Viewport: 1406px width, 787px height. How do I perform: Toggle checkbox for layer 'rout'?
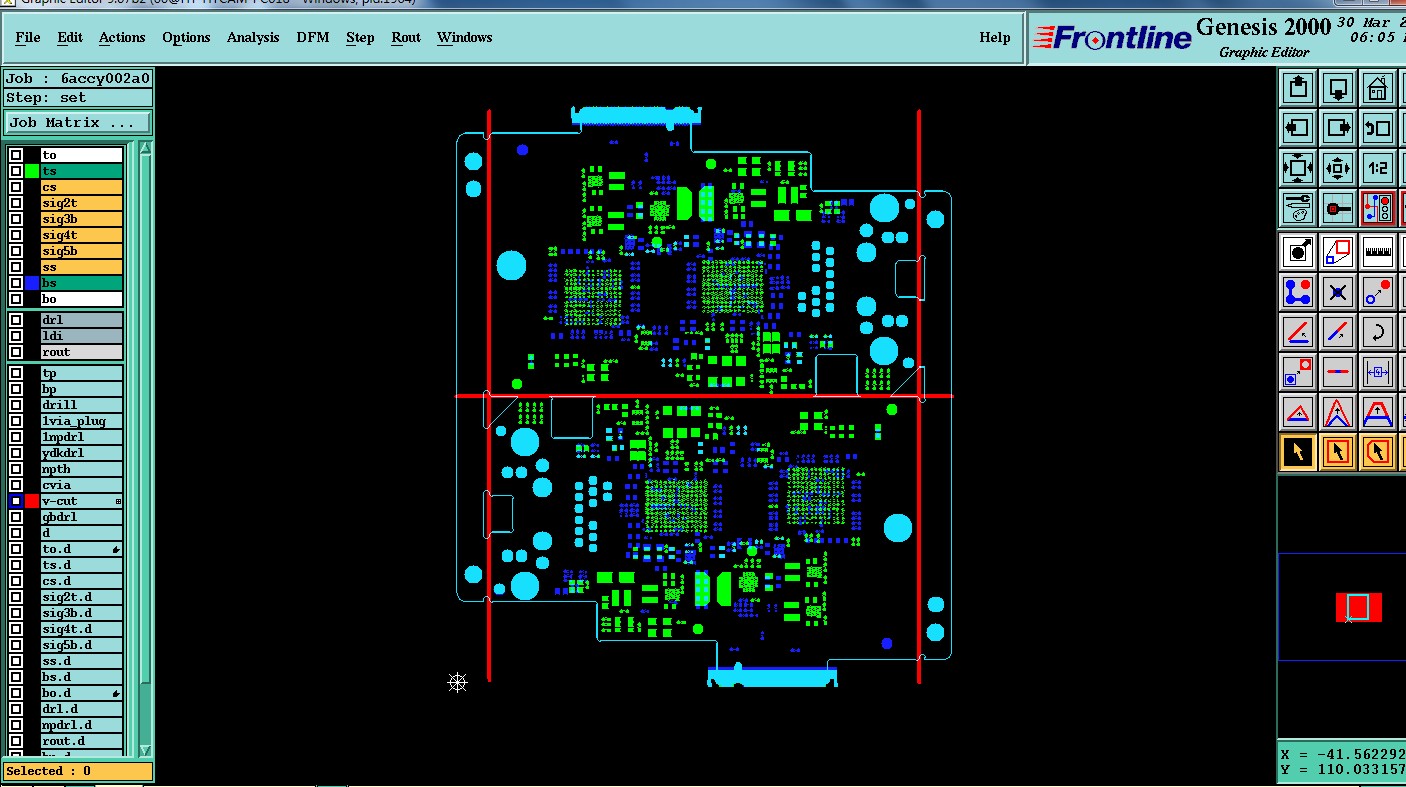click(x=16, y=352)
